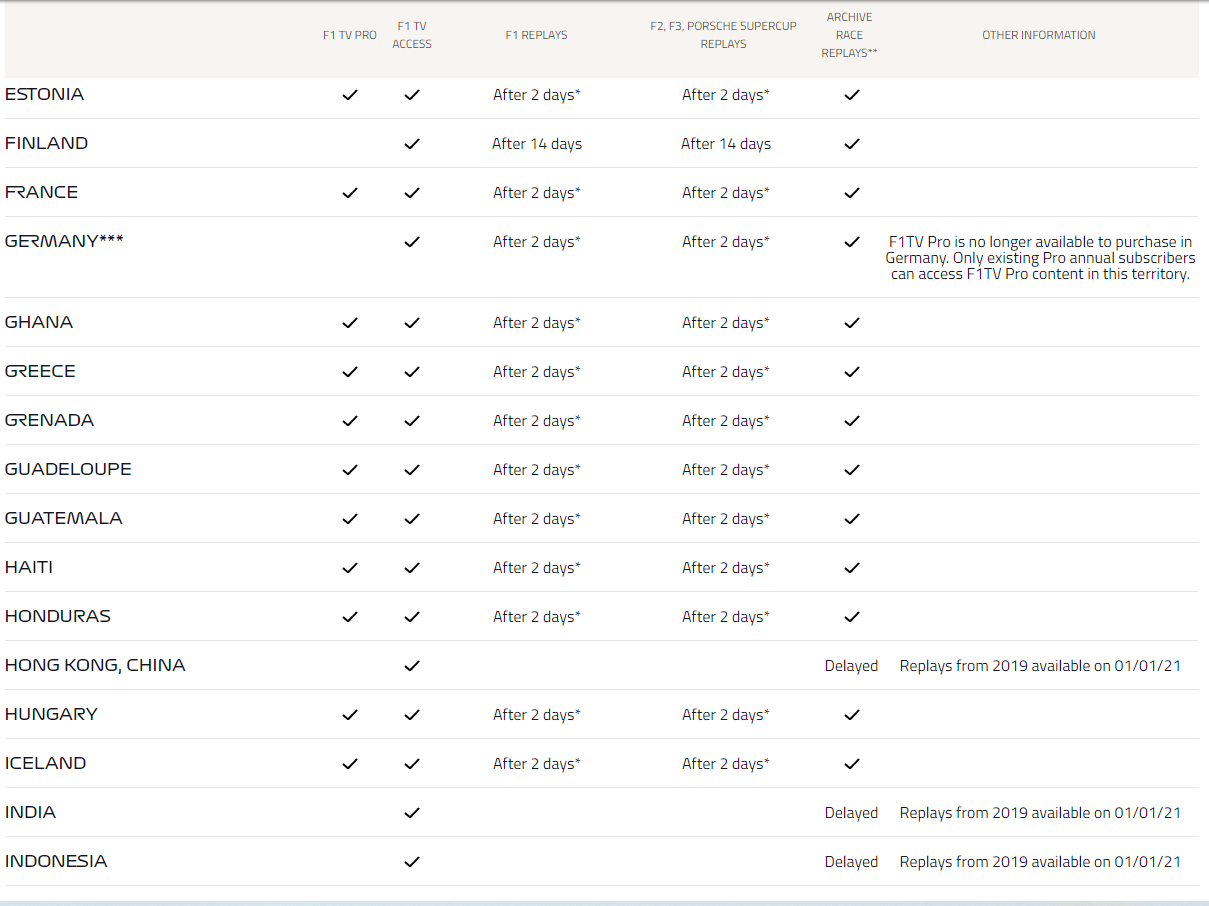
Task: Click the HONG KONG, CHINA row label
Action: point(95,665)
